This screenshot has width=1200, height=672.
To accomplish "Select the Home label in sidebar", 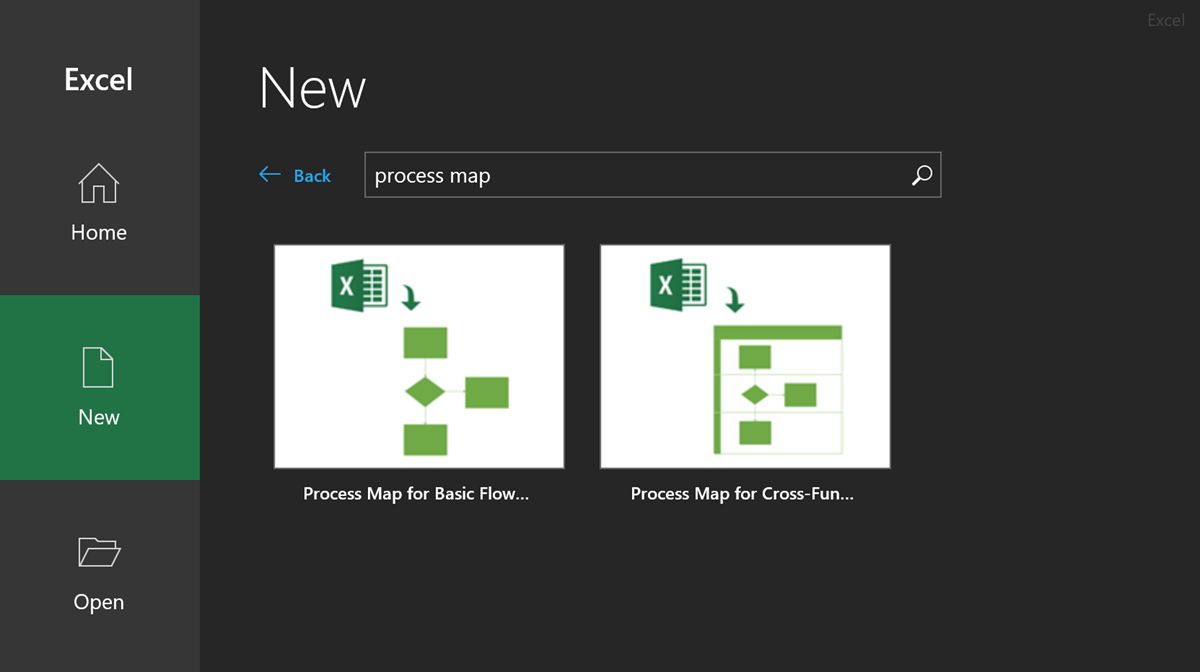I will tap(99, 232).
